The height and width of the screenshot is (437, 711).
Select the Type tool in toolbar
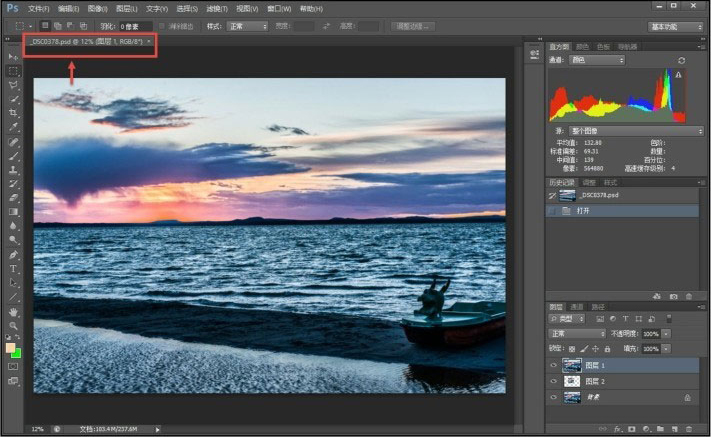(x=14, y=269)
